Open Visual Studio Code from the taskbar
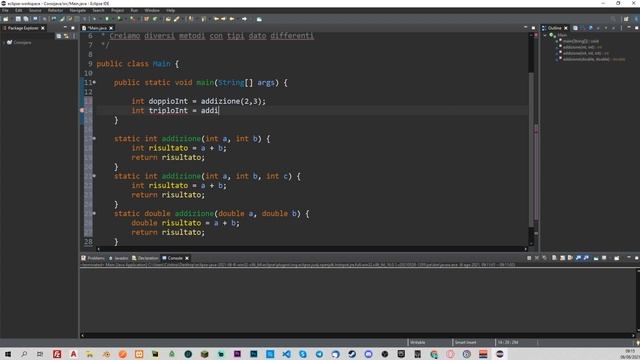640x360 pixels. (x=287, y=354)
